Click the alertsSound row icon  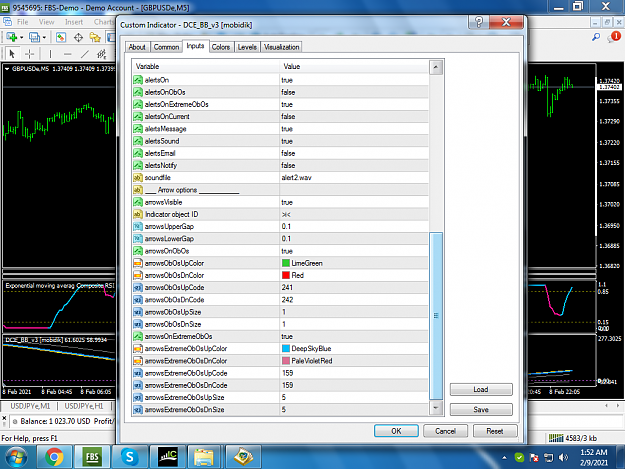point(138,141)
